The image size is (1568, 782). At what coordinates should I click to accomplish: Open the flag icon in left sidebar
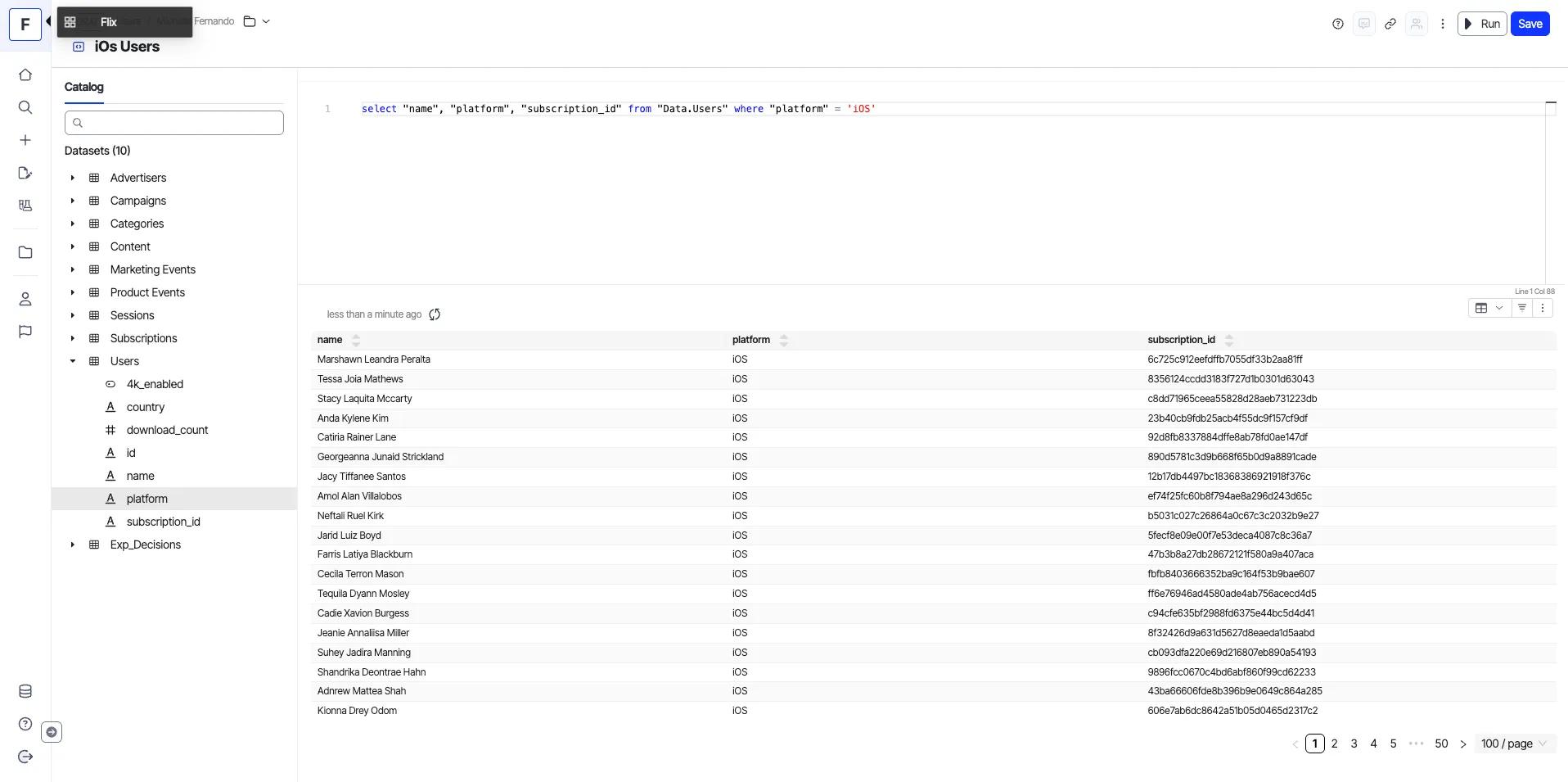(25, 332)
